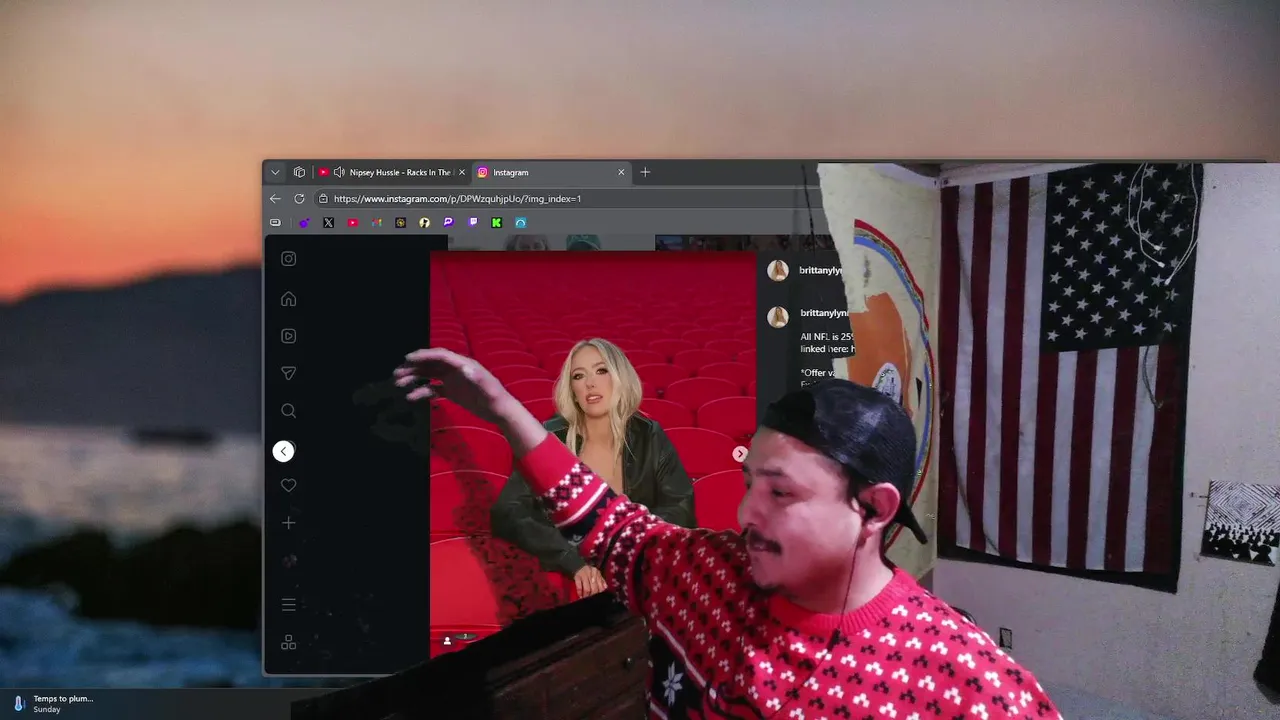Viewport: 1280px width, 720px height.
Task: Open the green Kick bookmark icon
Action: (496, 222)
